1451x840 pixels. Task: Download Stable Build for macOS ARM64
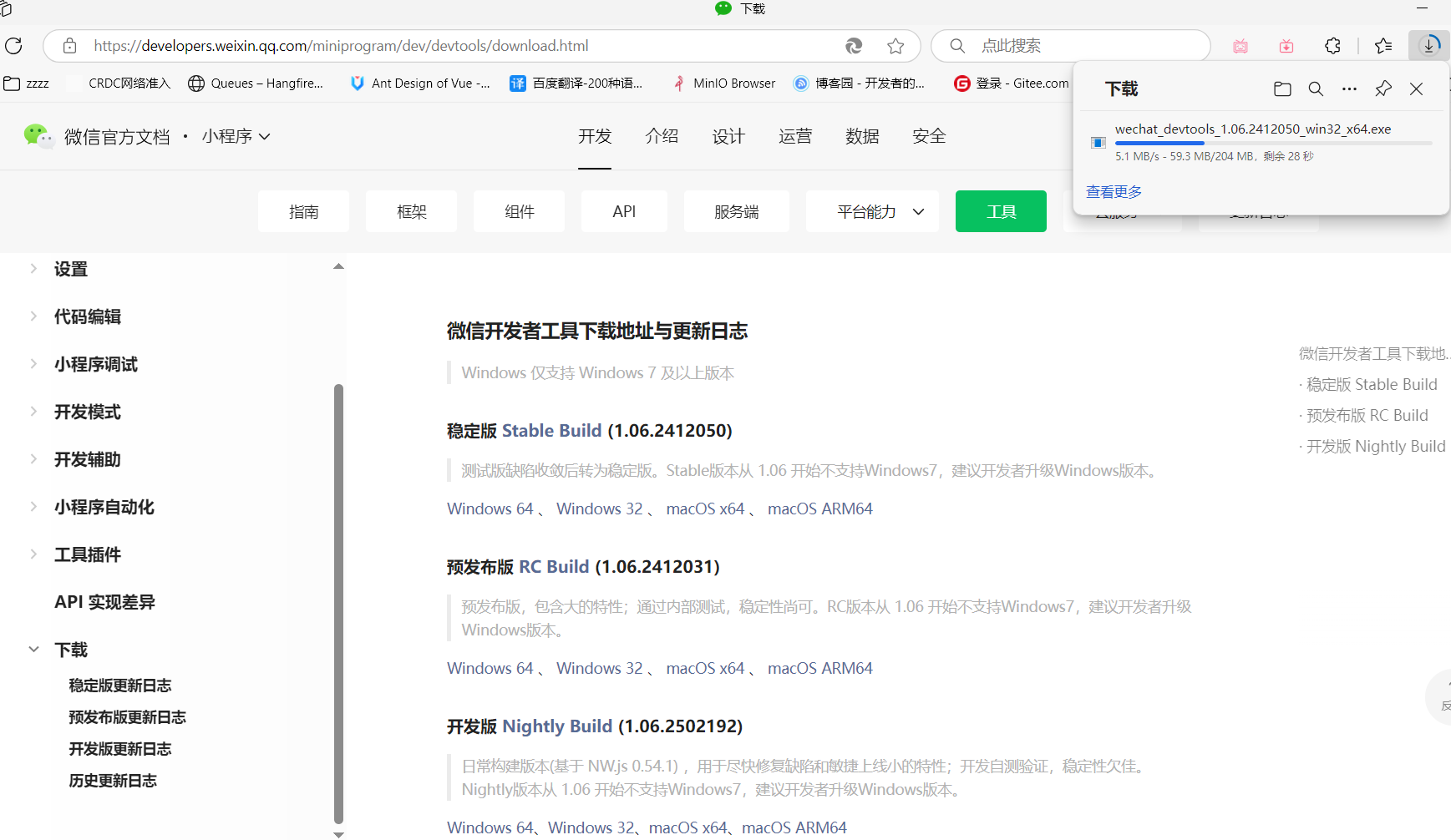[x=819, y=509]
